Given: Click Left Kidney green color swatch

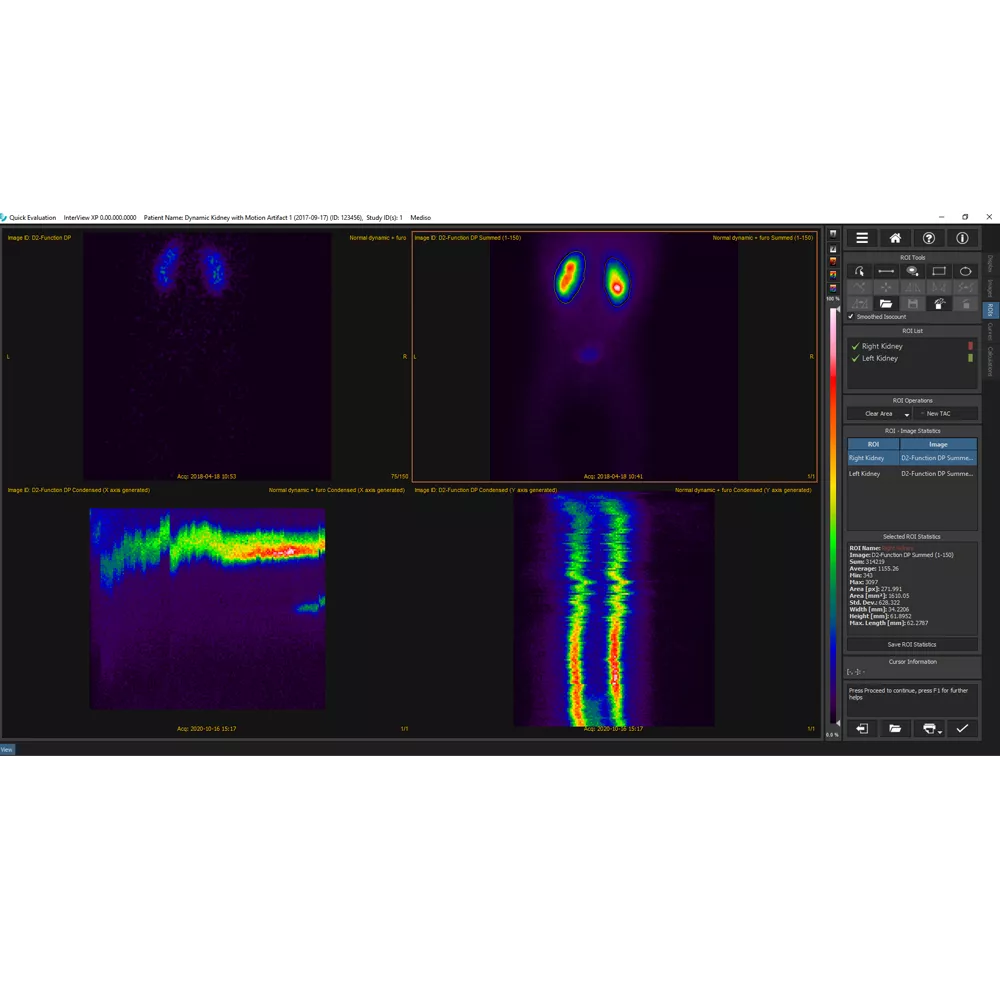Looking at the screenshot, I should (971, 358).
